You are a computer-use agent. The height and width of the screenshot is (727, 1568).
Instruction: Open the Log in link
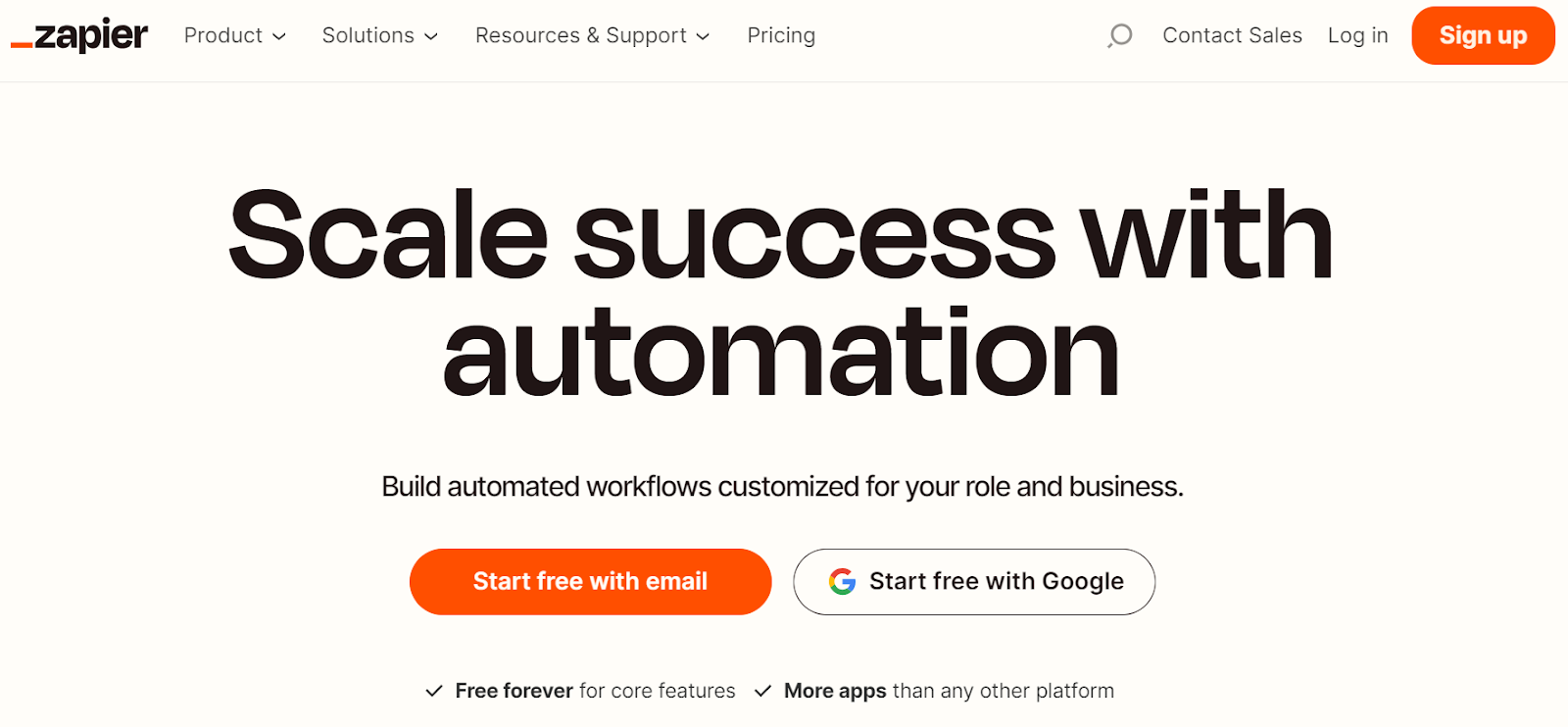pyautogui.click(x=1358, y=35)
